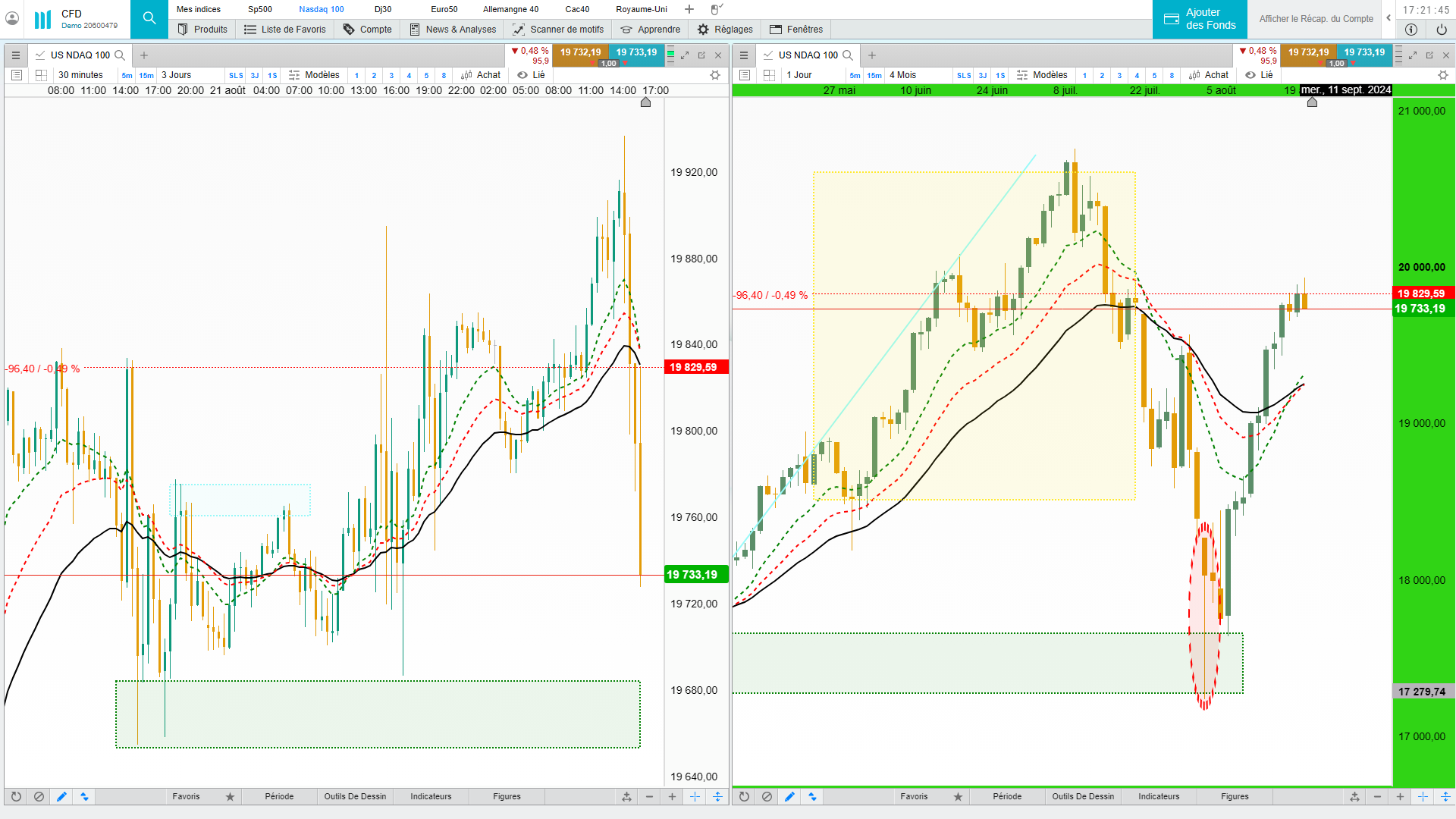This screenshot has height=819, width=1456.
Task: Click the star favorites icon in left chart
Action: click(x=230, y=797)
